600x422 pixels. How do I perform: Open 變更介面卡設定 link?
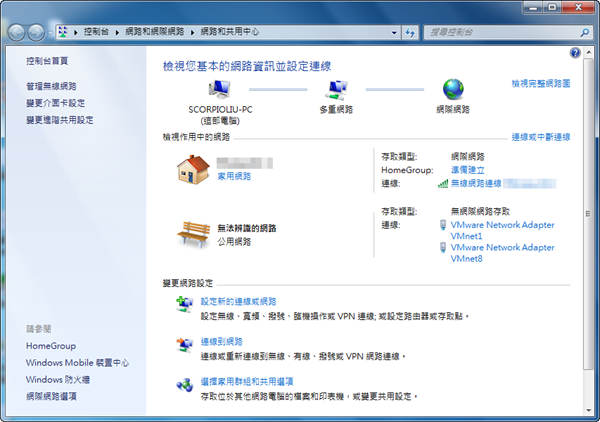55,103
